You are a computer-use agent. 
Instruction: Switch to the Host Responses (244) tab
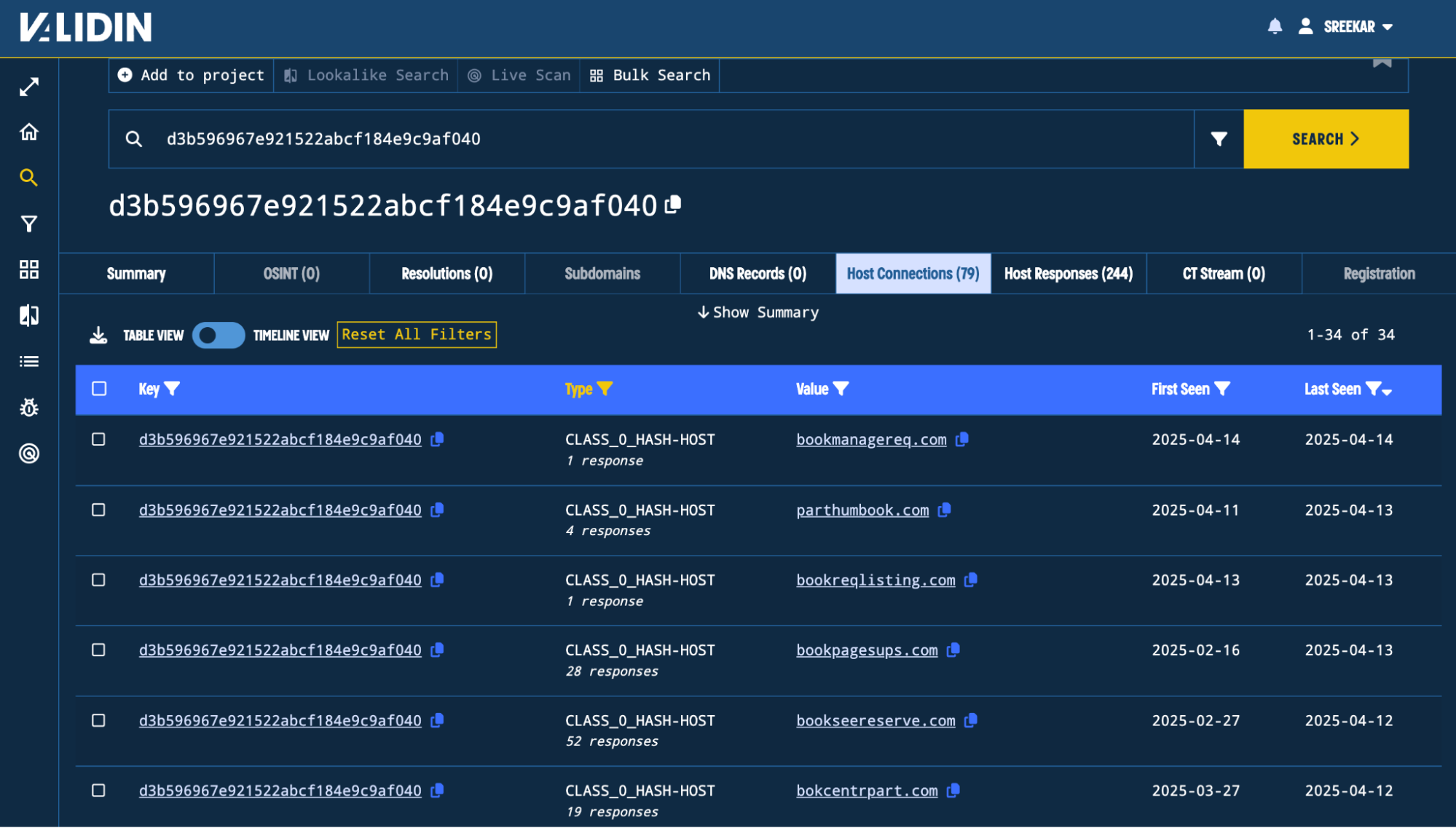[1068, 273]
